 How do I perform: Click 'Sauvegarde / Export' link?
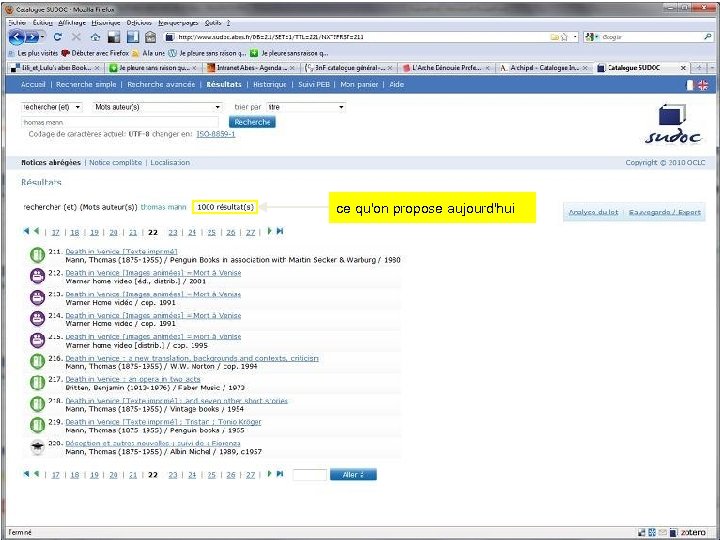(x=664, y=212)
